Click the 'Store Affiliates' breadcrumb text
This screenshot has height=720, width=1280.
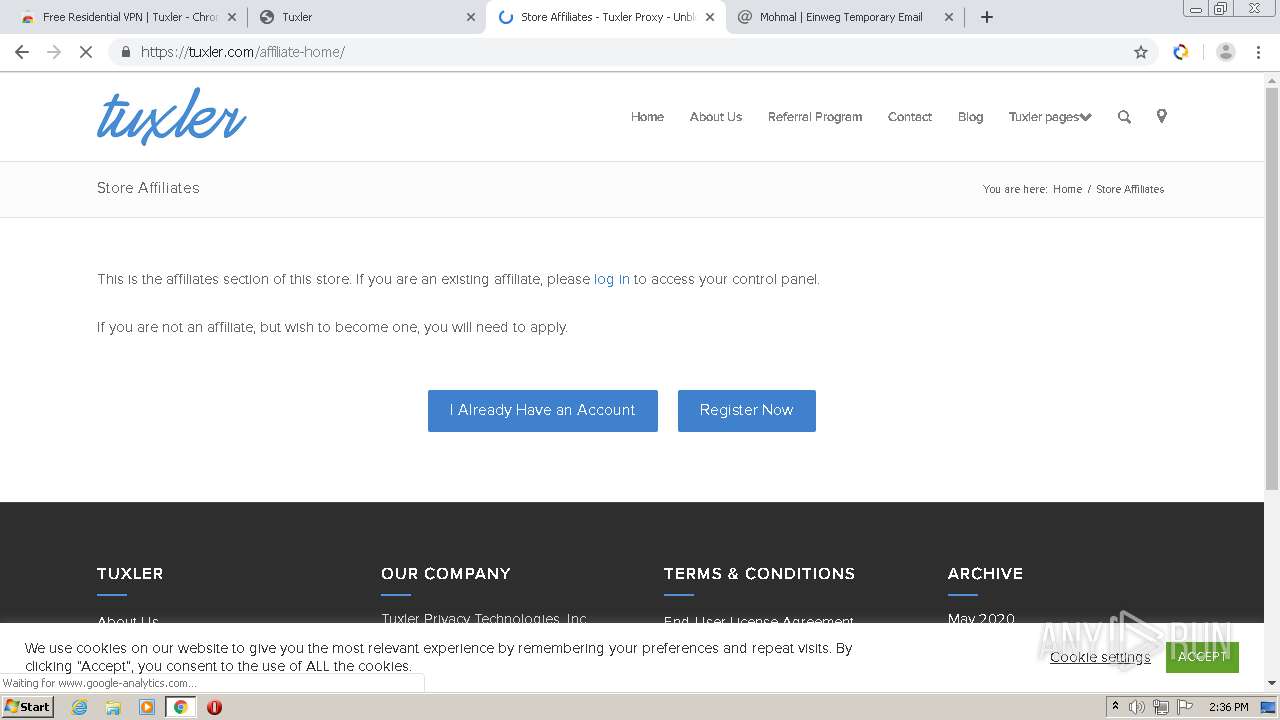pyautogui.click(x=1130, y=189)
